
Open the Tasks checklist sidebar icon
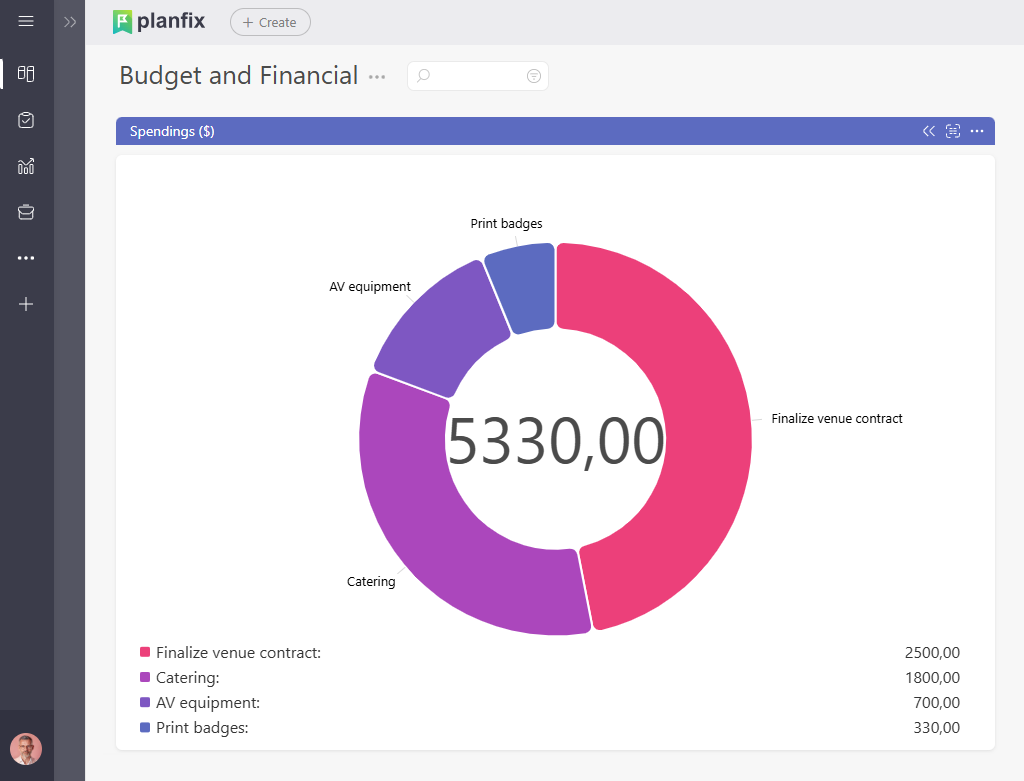click(26, 120)
